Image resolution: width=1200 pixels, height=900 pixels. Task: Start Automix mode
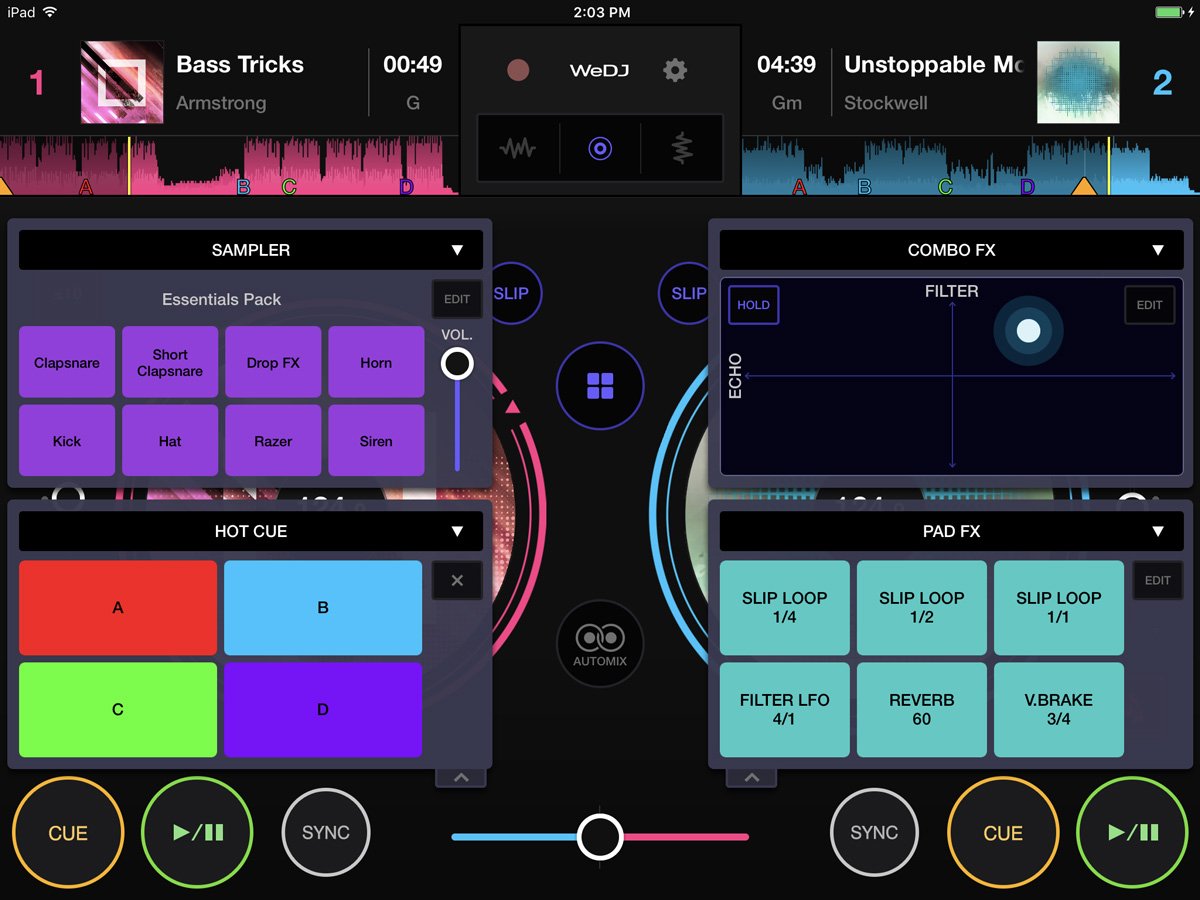(600, 643)
